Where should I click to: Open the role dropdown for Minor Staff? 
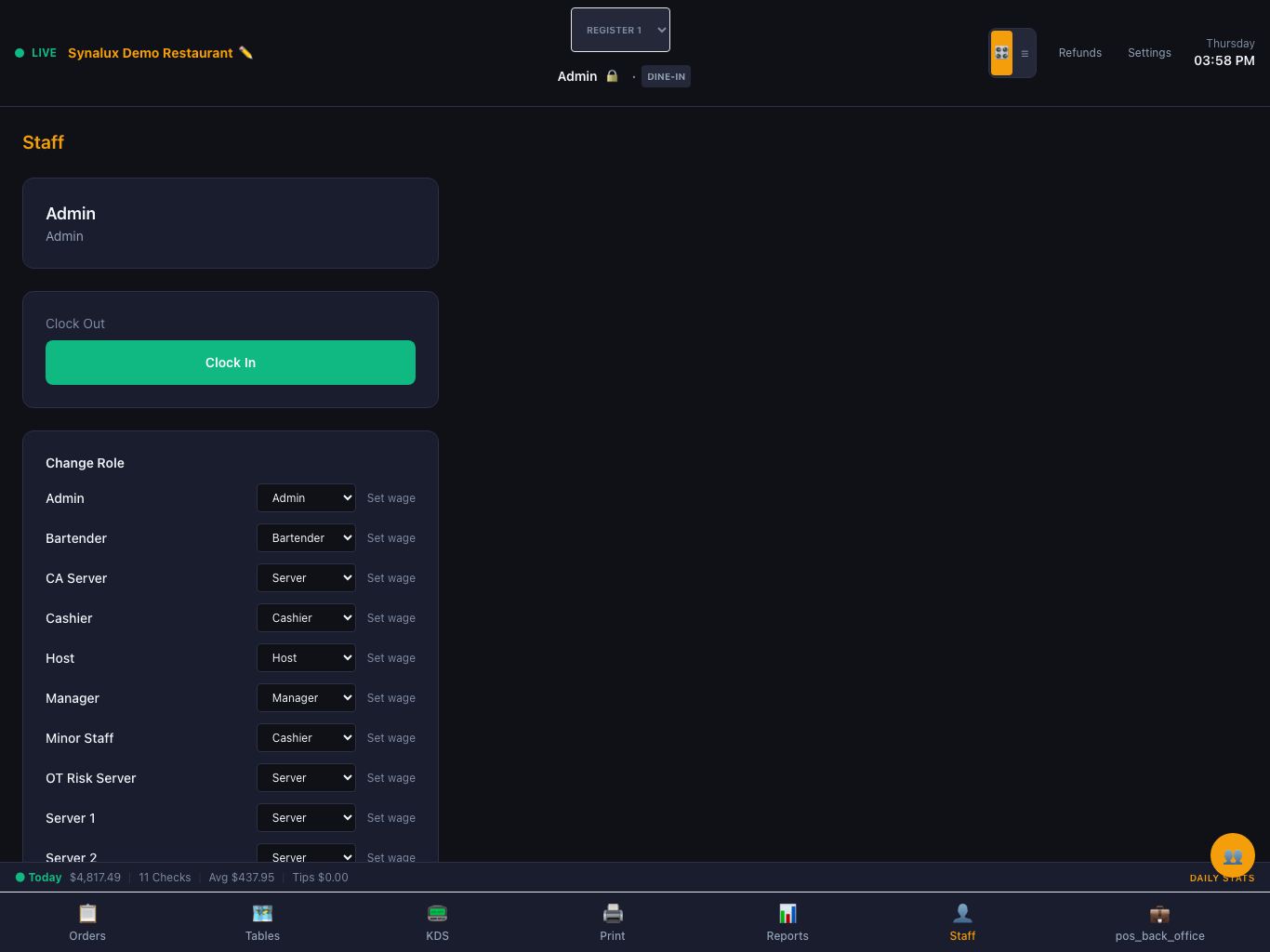pos(306,738)
